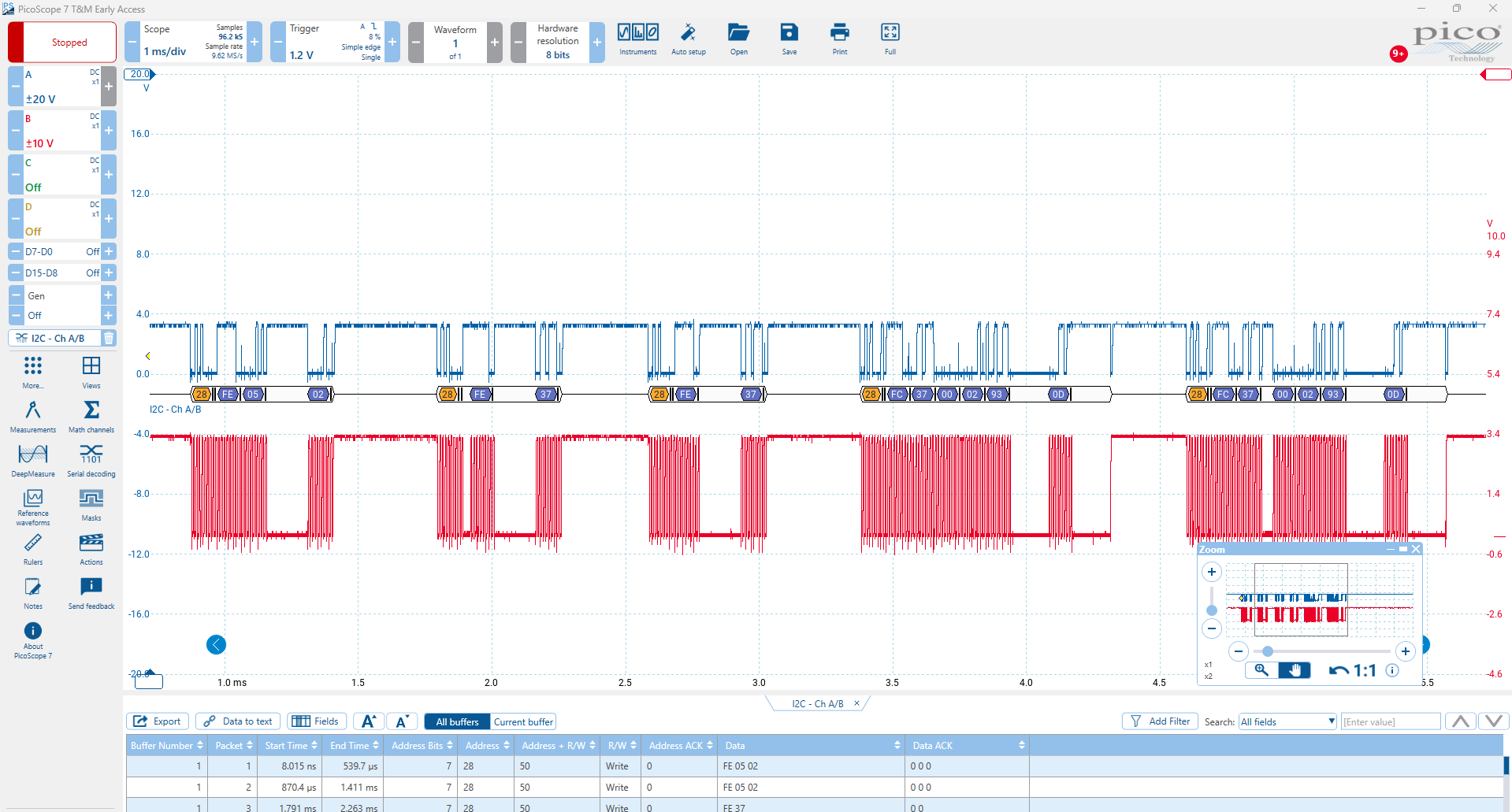Increase scope timebase with plus

tap(254, 42)
